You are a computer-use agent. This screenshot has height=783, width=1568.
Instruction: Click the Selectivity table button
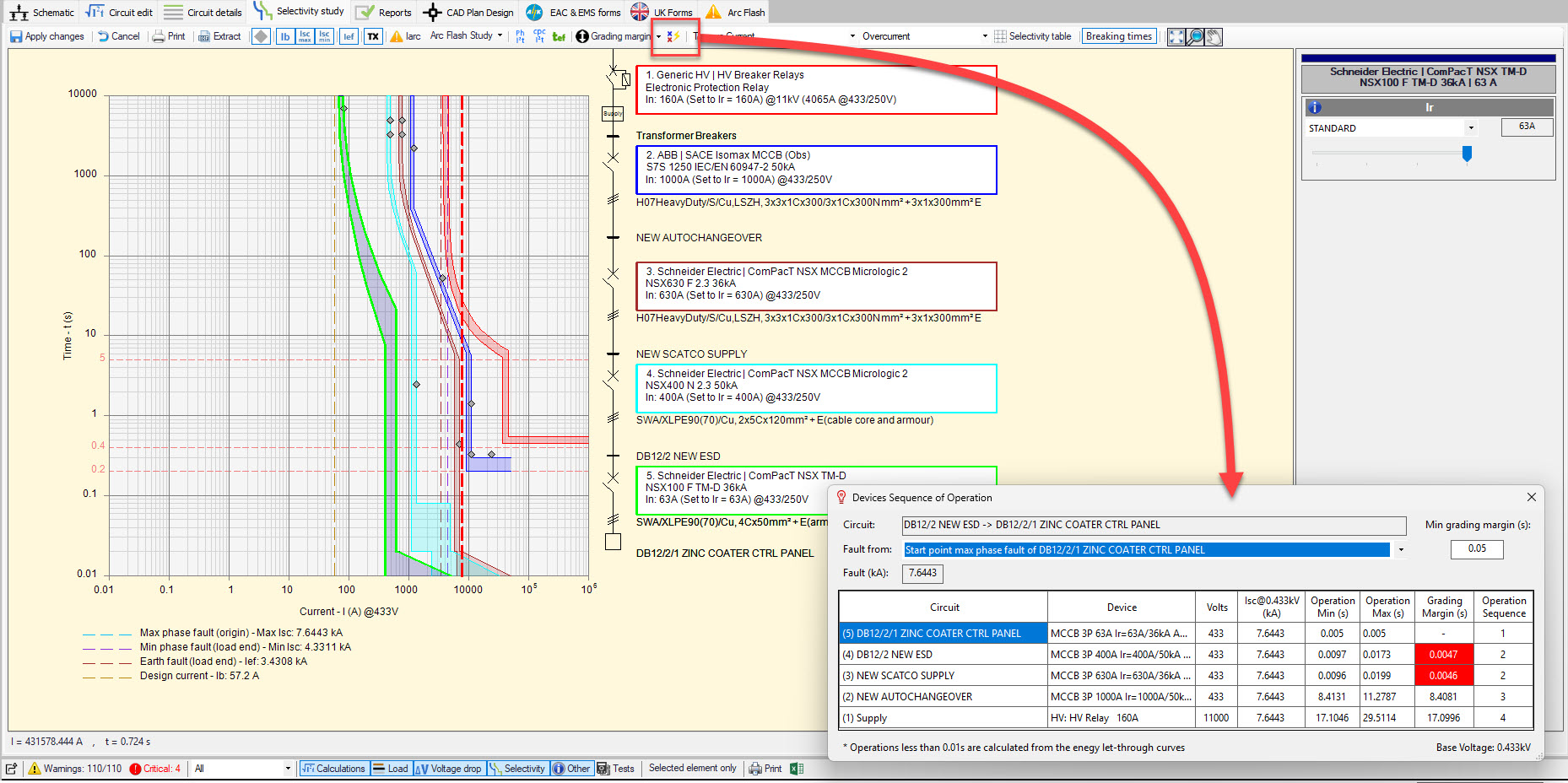tap(1033, 36)
